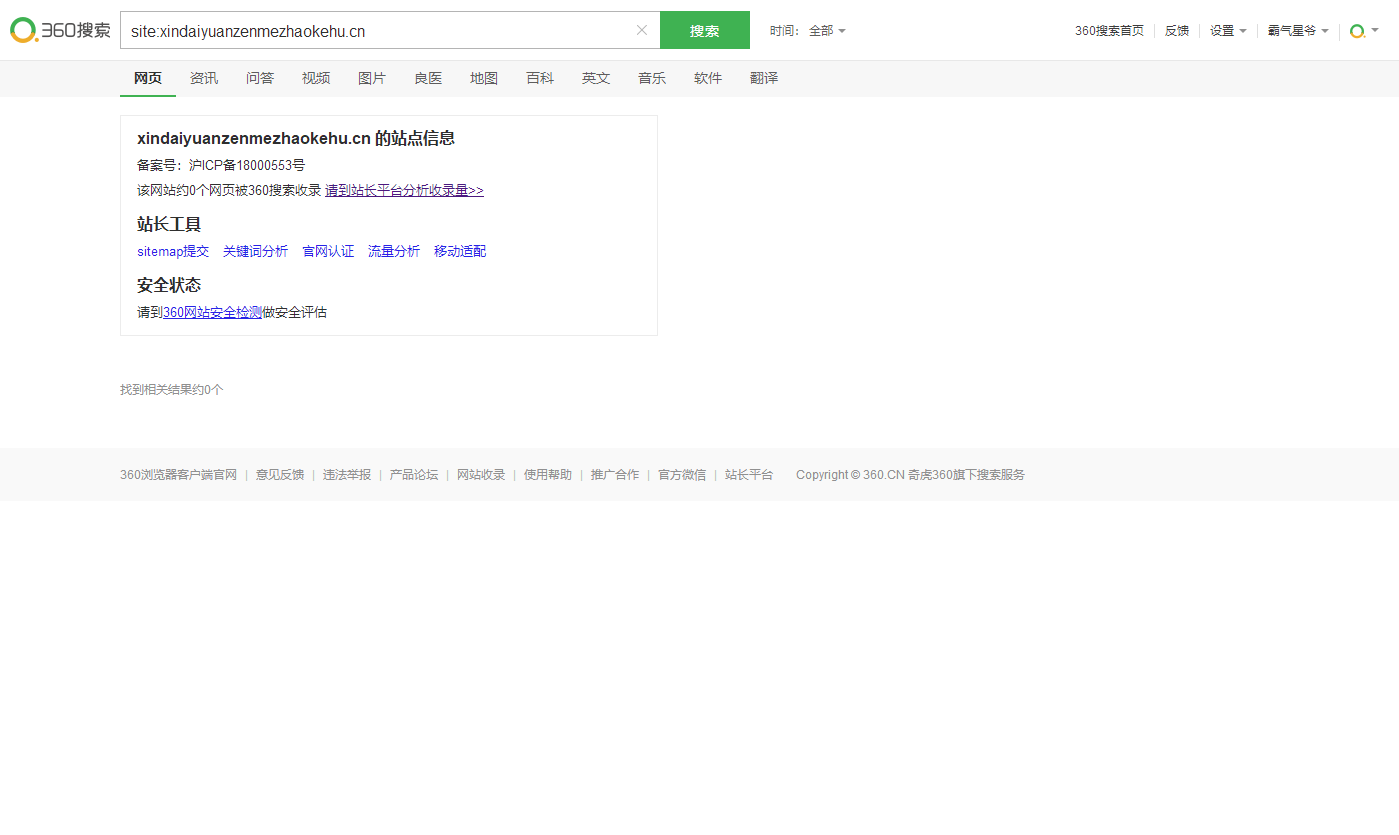Image resolution: width=1399 pixels, height=835 pixels.
Task: Click the site info heading xindaiyuanzenmezhaokehu.cn
Action: (296, 138)
